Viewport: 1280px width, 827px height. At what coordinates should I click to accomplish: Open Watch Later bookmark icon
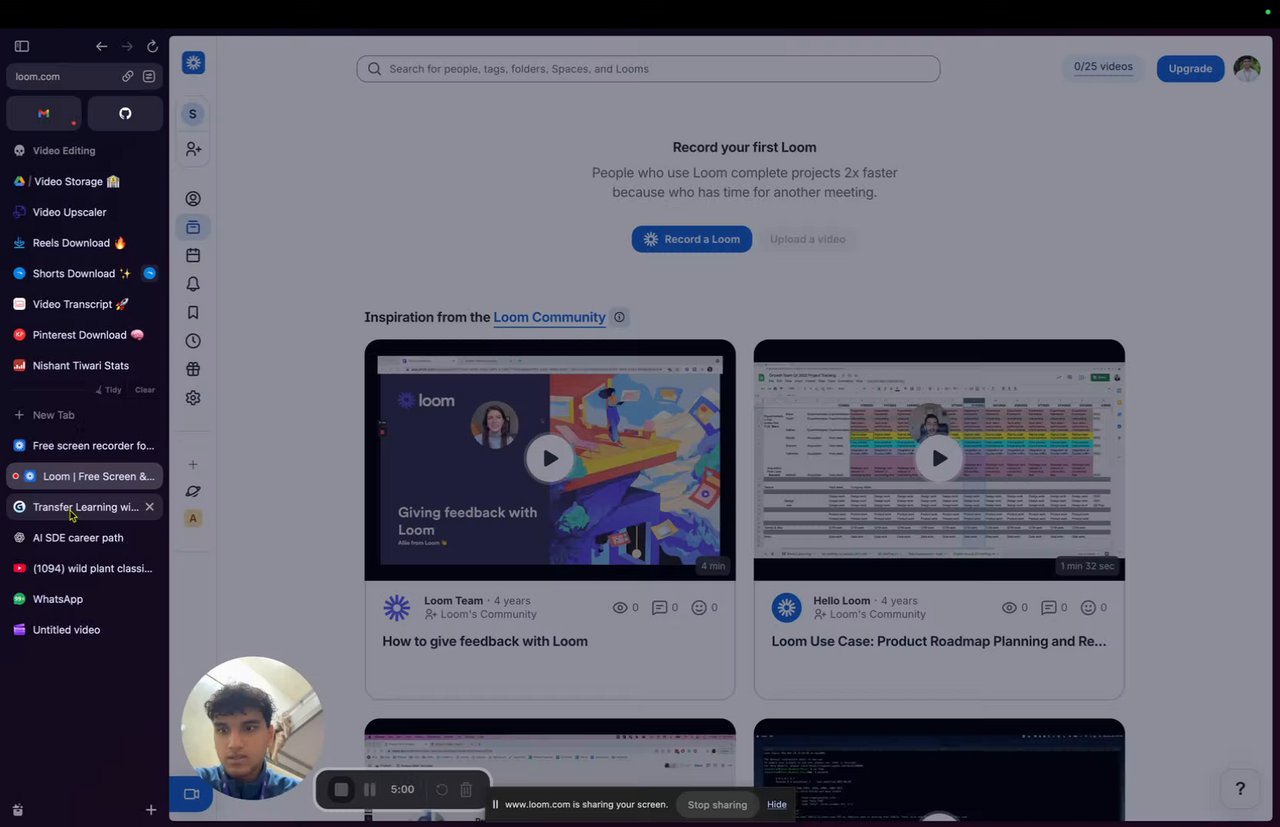click(x=193, y=313)
